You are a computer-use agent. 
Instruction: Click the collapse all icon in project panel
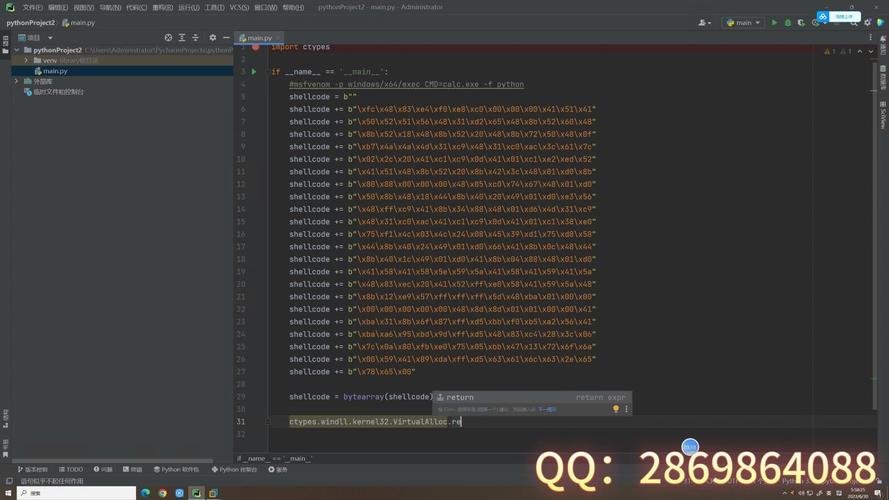pos(196,37)
